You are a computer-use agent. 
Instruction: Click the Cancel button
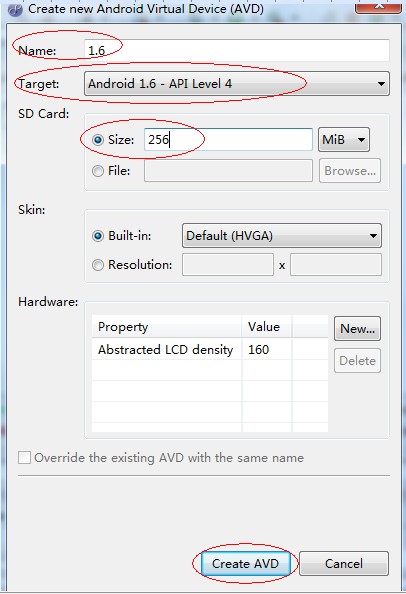point(344,564)
